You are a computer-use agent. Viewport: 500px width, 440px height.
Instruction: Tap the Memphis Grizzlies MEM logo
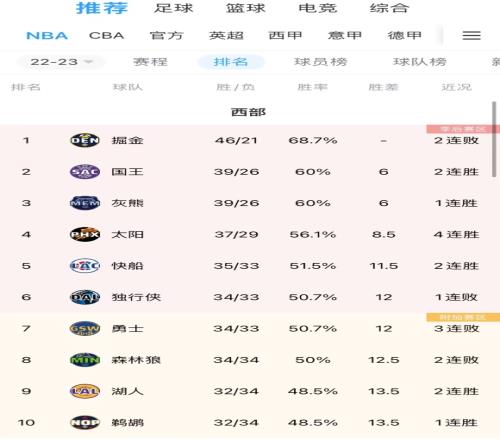click(x=85, y=203)
